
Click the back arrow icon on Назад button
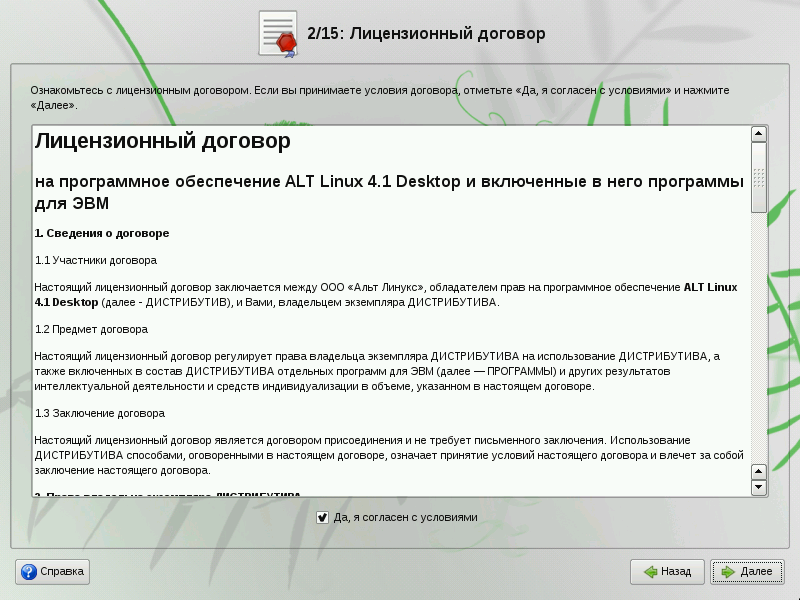click(x=652, y=572)
